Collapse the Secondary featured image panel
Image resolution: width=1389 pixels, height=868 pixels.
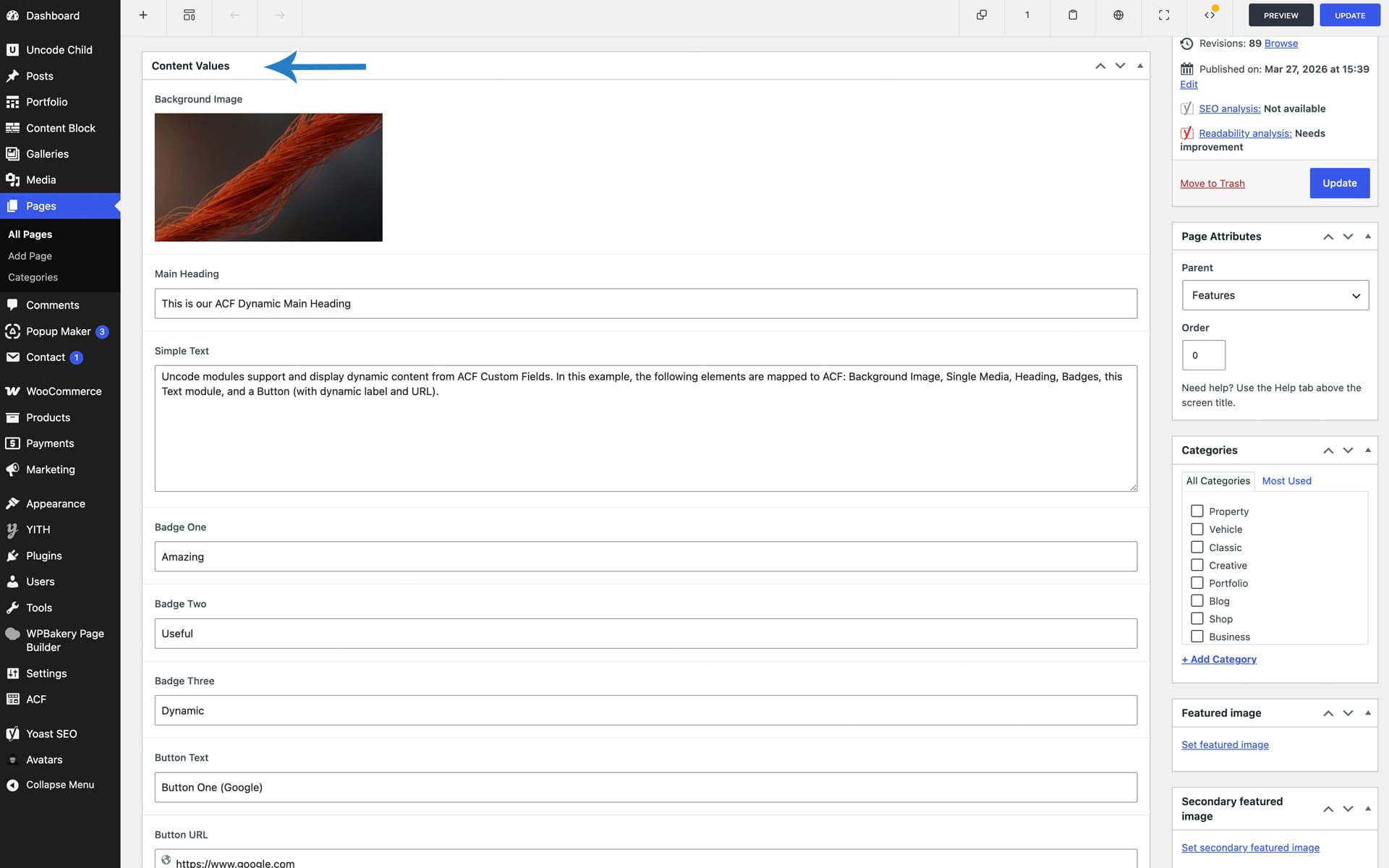click(1368, 809)
